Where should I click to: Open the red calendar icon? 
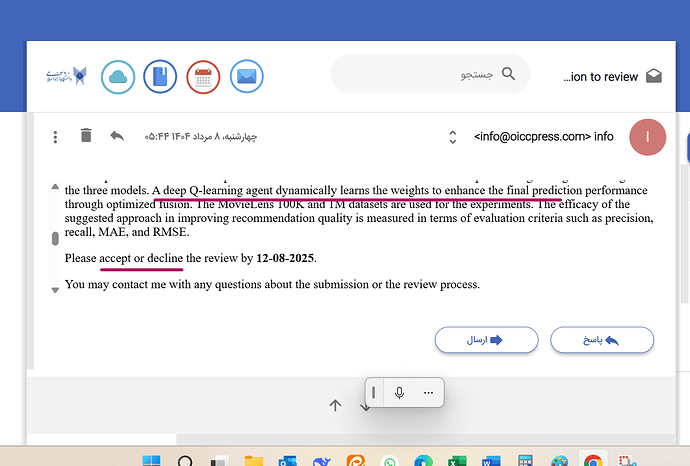tap(203, 77)
